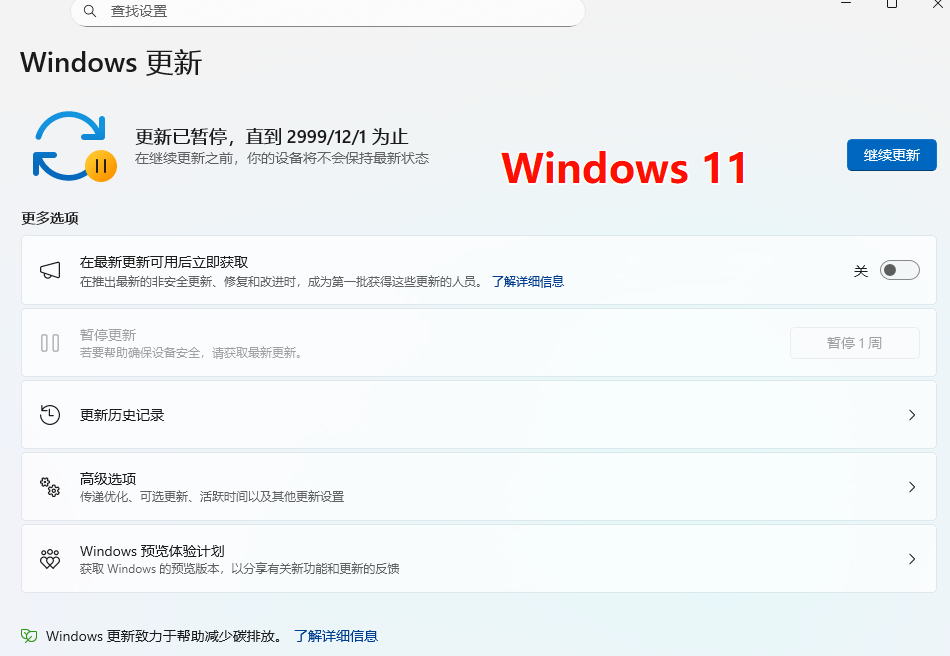
Task: Click the green leaf carbon icon
Action: [29, 635]
